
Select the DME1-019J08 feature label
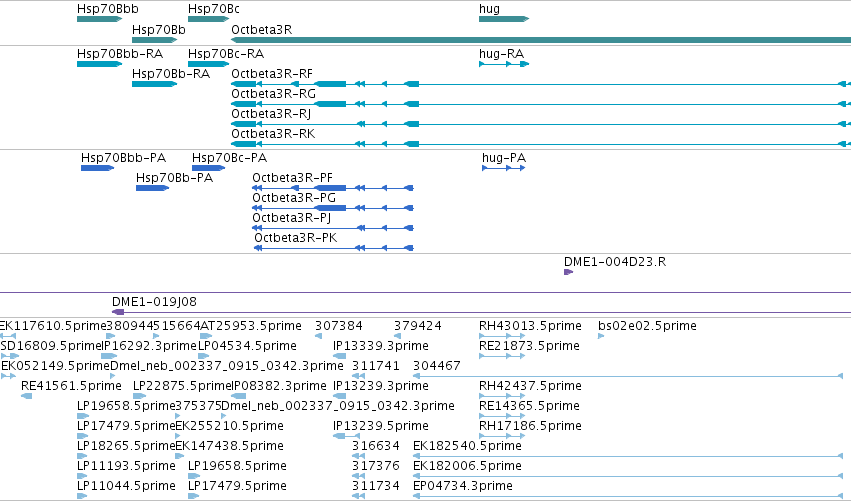click(154, 302)
